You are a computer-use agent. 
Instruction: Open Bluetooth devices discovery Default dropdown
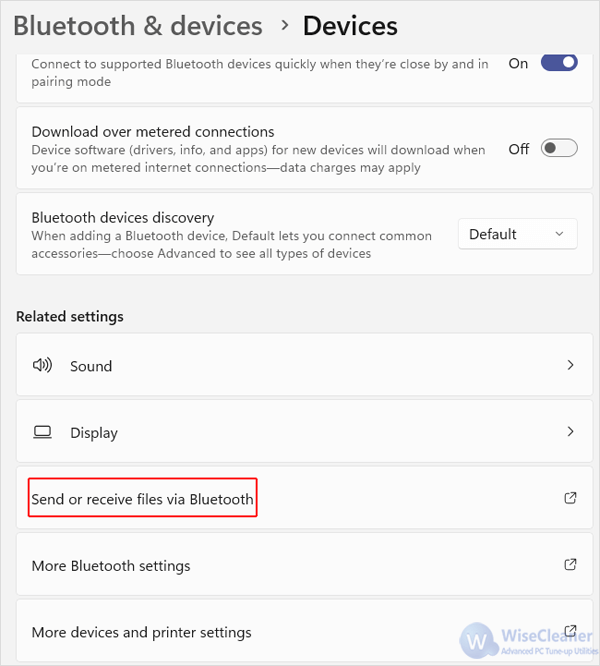[x=518, y=234]
